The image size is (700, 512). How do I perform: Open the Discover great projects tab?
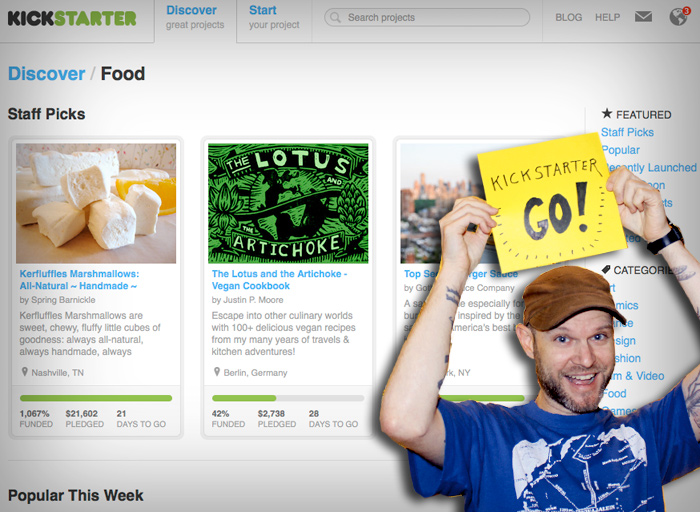pos(195,17)
